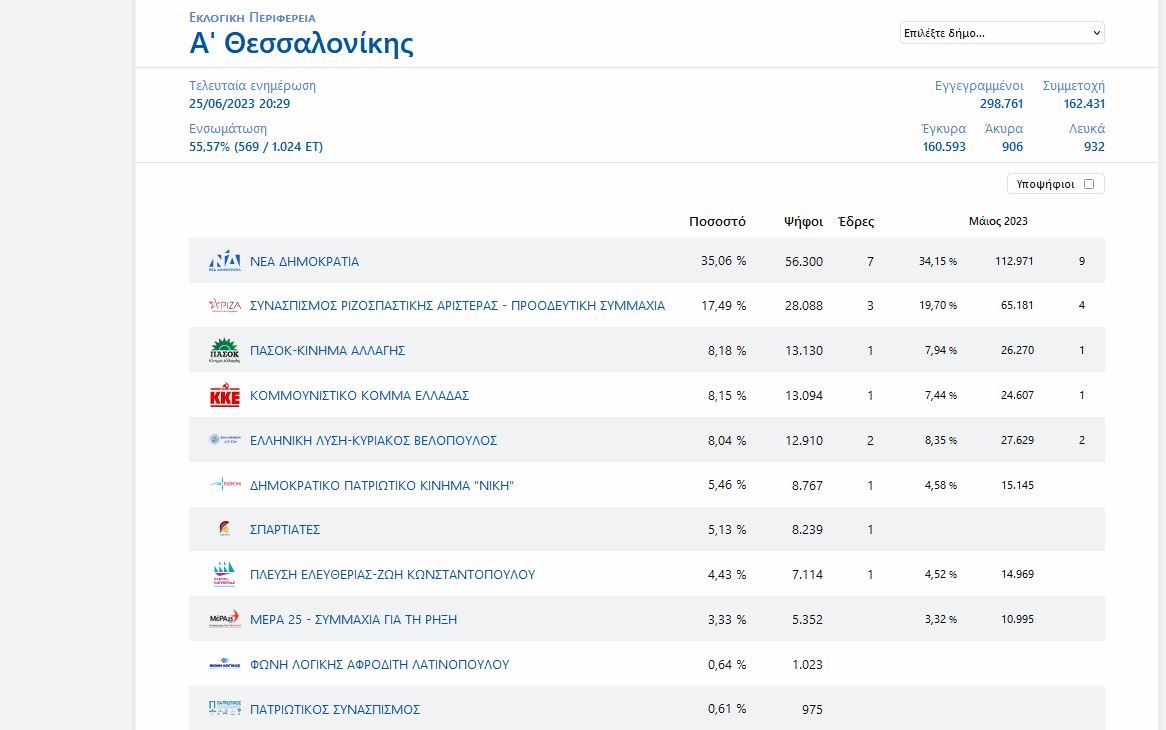Click the red ΚΚΕ party logo

(x=225, y=396)
